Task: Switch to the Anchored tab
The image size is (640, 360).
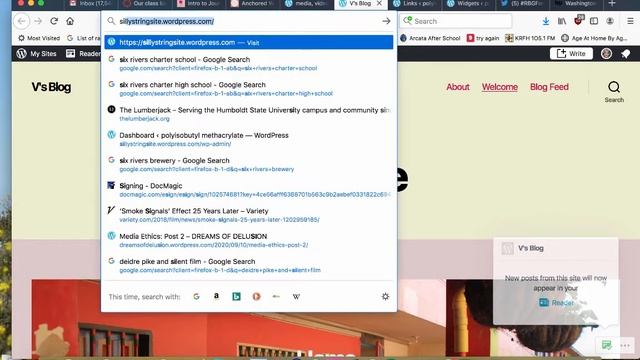Action: (x=253, y=4)
